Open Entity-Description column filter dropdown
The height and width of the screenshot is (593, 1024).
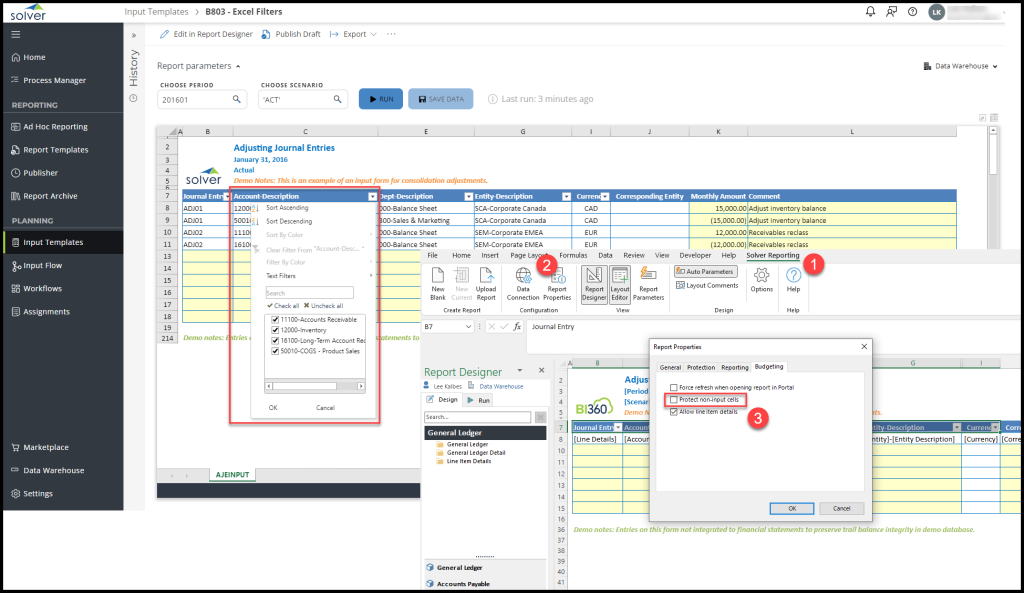pyautogui.click(x=566, y=197)
